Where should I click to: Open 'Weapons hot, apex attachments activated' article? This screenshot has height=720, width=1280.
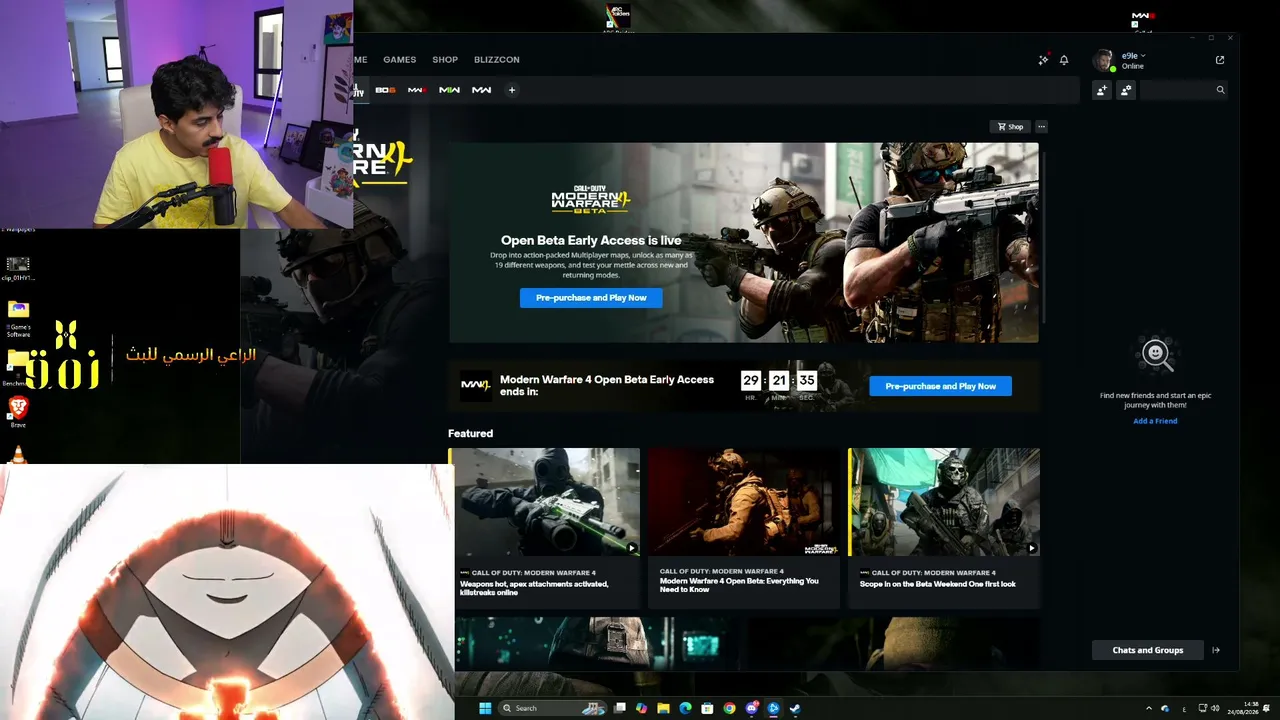point(534,588)
